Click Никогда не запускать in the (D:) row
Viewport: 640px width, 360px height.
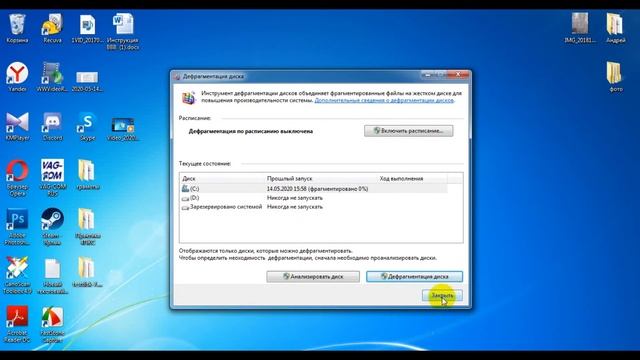coord(295,198)
